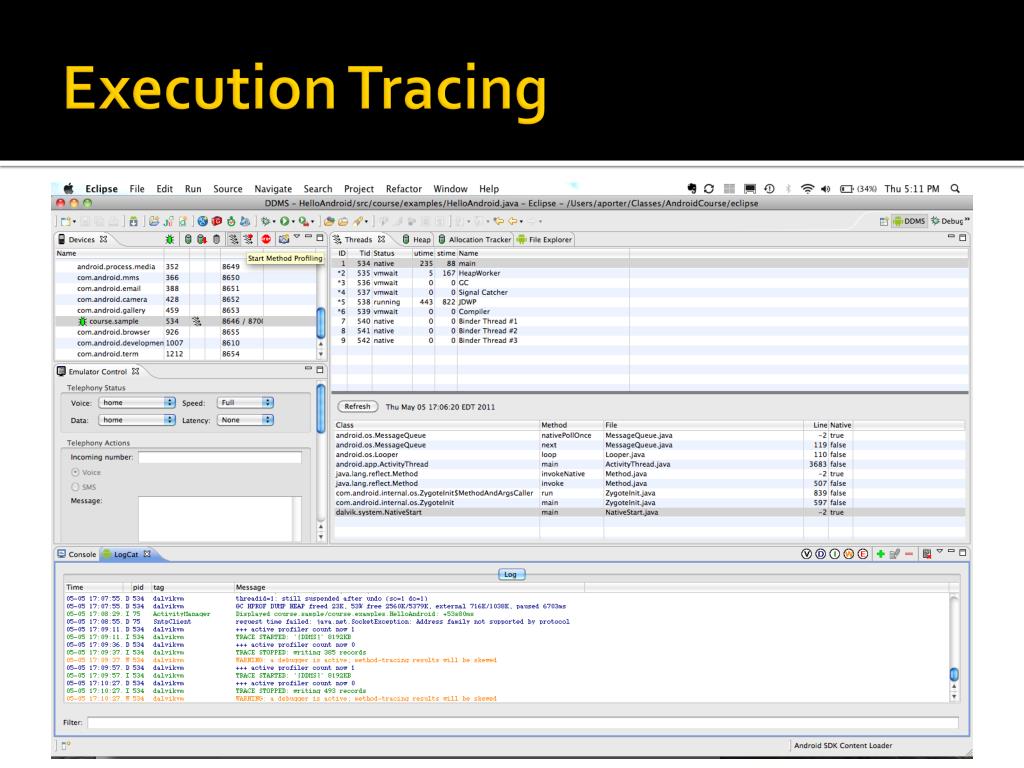Click the Message text area

point(219,519)
